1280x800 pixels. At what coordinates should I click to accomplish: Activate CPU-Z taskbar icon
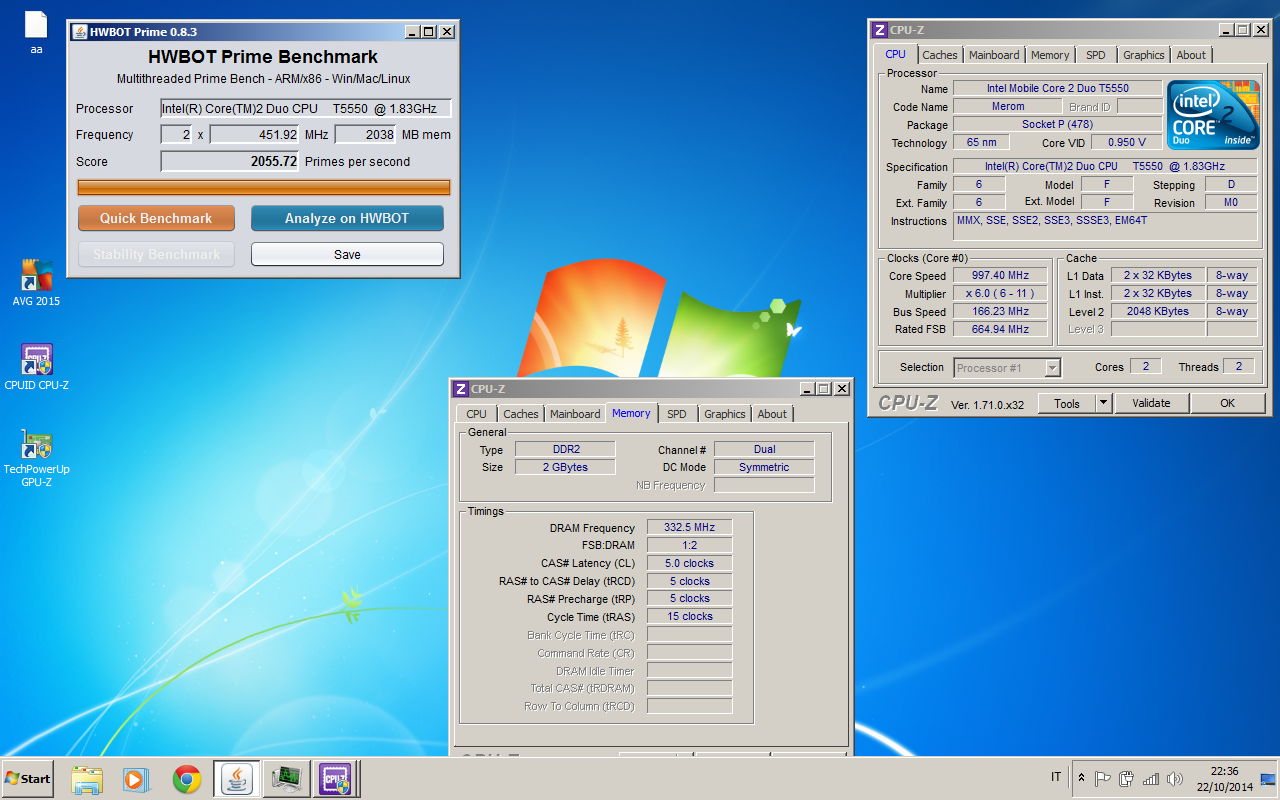pos(335,779)
